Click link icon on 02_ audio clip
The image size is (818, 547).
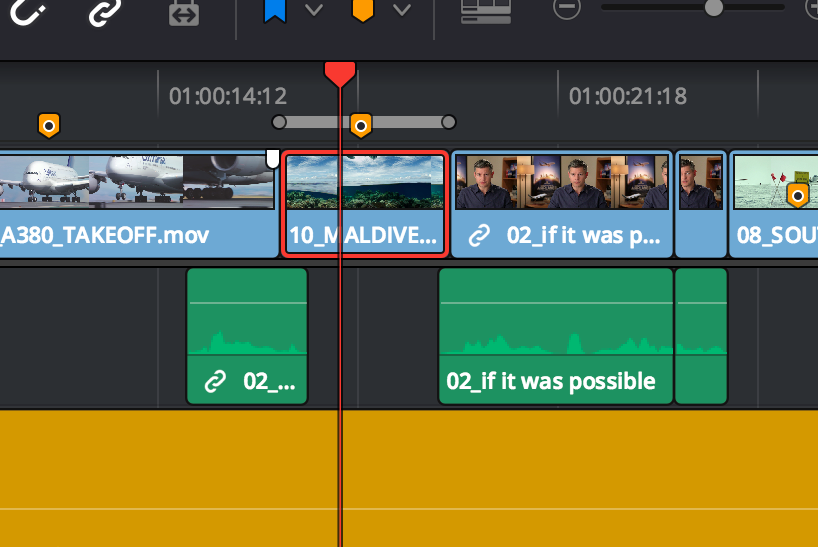(215, 382)
